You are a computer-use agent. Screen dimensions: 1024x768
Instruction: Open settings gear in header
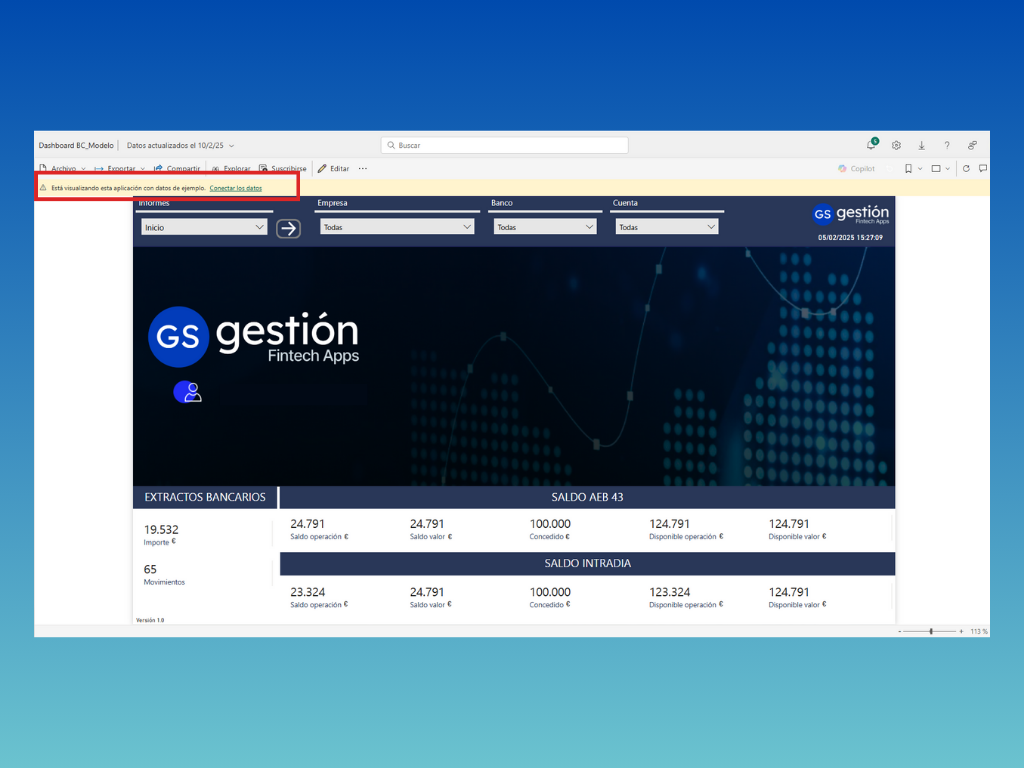[x=896, y=145]
